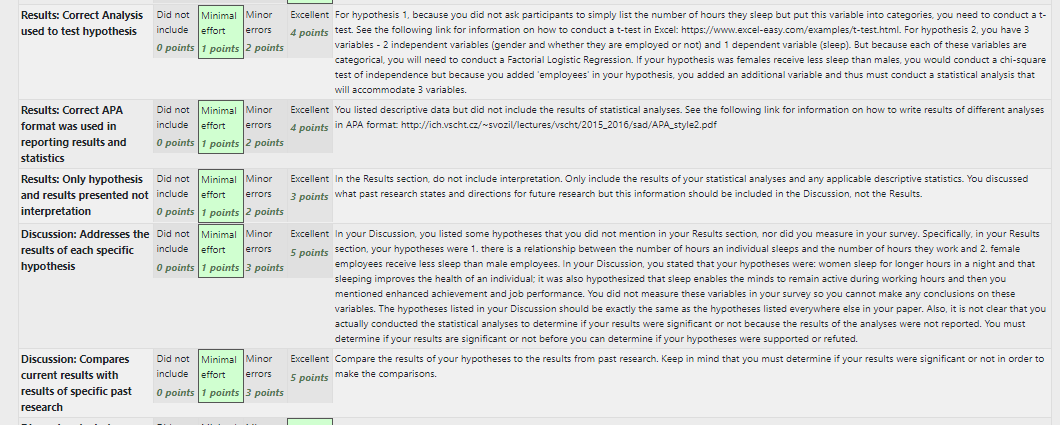Screen dimensions: 1063x425
Task: Choose Did not include for Only hypothesis row
Action: point(176,196)
